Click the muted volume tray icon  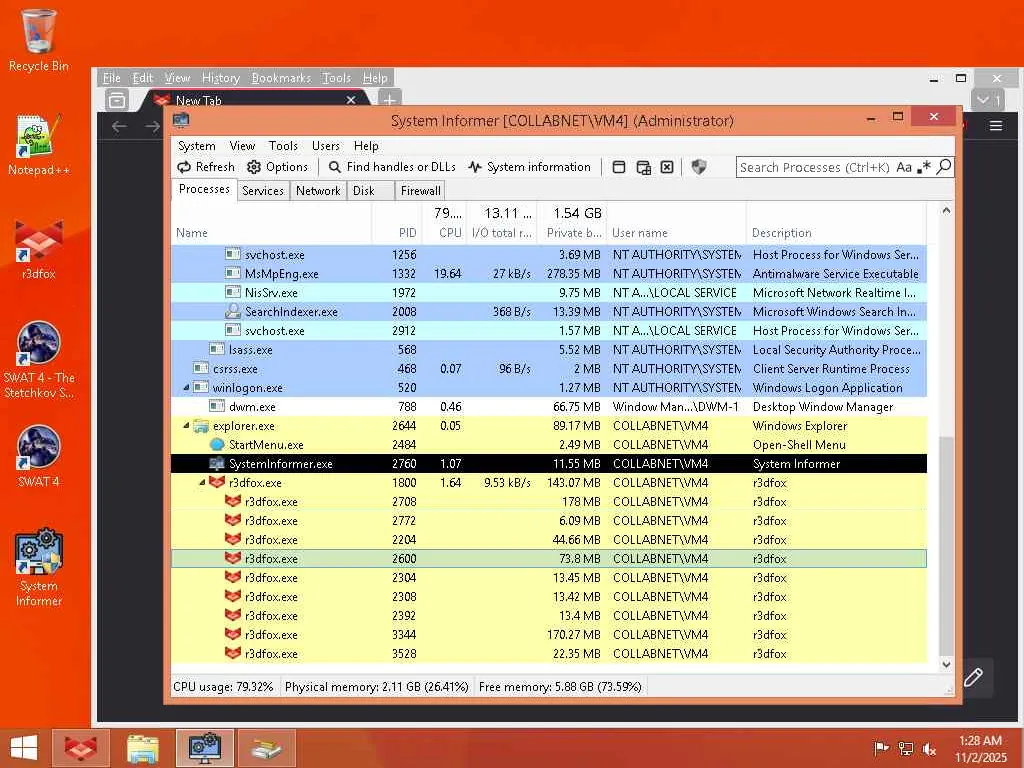(929, 748)
